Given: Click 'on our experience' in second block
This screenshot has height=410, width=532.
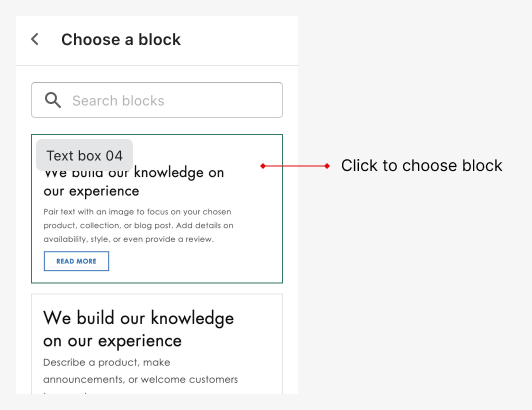Looking at the screenshot, I should point(112,341).
